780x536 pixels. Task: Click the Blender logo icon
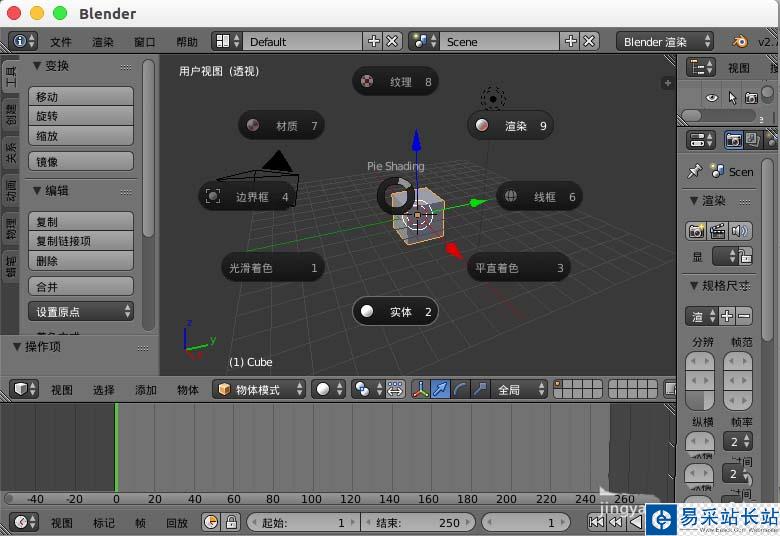(739, 41)
